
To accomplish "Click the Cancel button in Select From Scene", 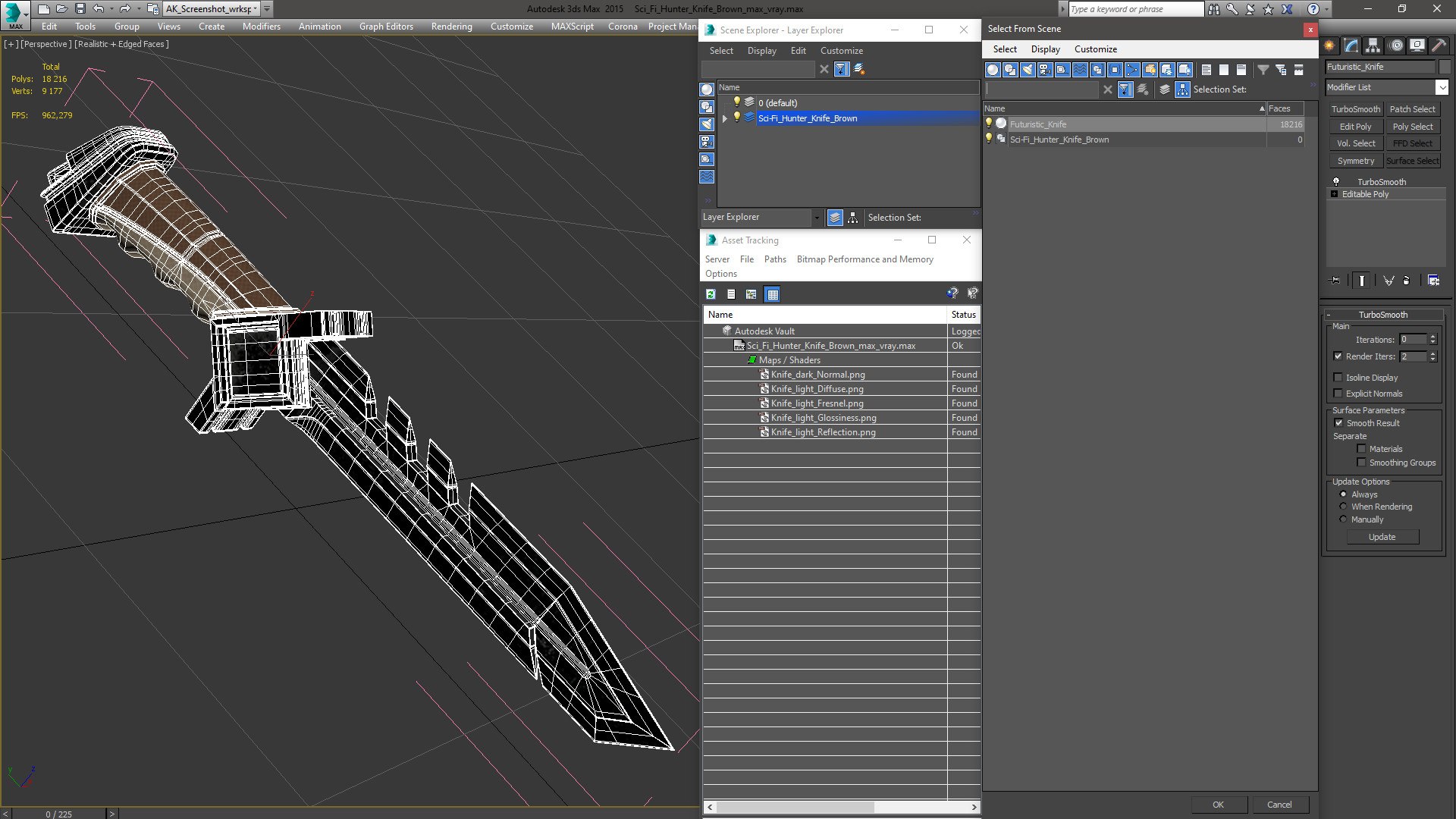I will [x=1279, y=805].
